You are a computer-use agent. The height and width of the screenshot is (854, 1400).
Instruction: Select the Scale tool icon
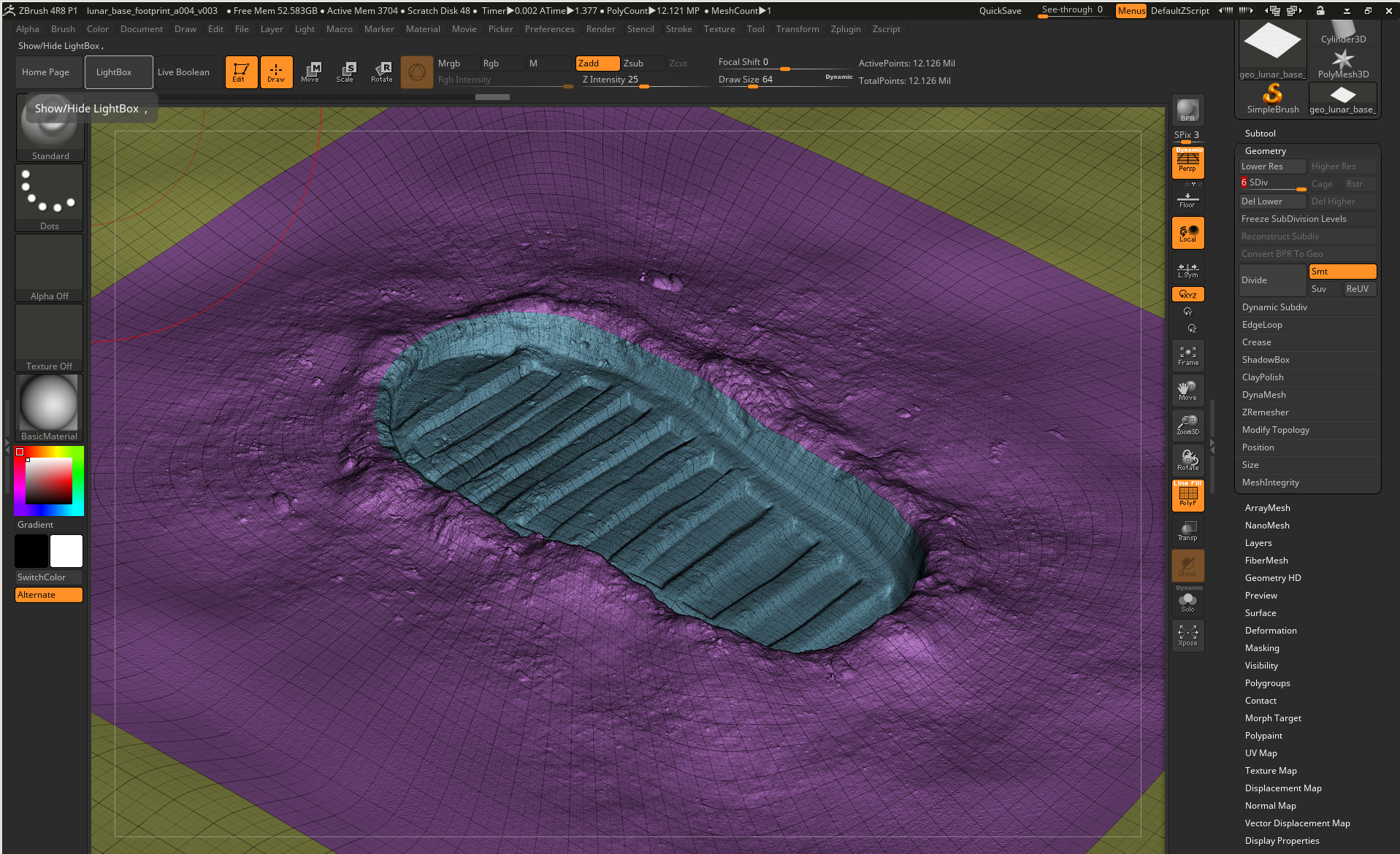point(345,72)
